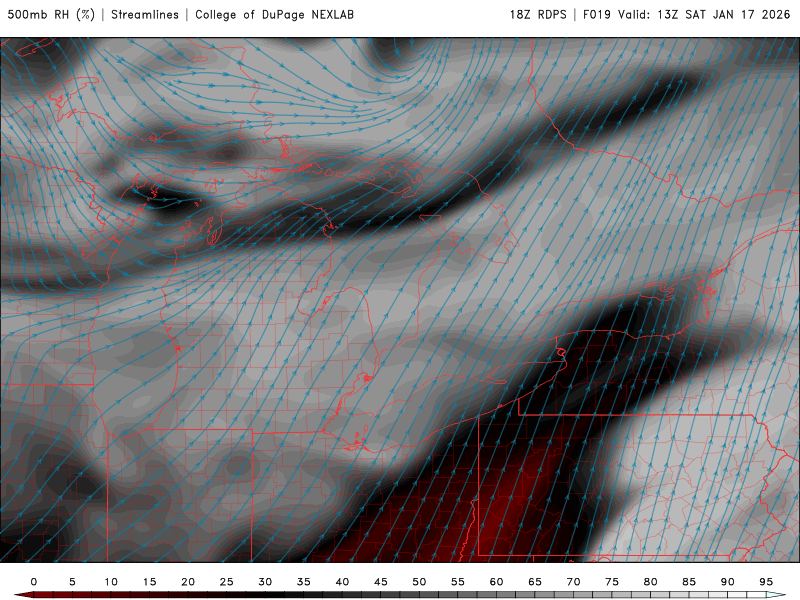Screen dimensions: 800x600
Task: Click the colorbar label '90'
Action: click(x=728, y=582)
